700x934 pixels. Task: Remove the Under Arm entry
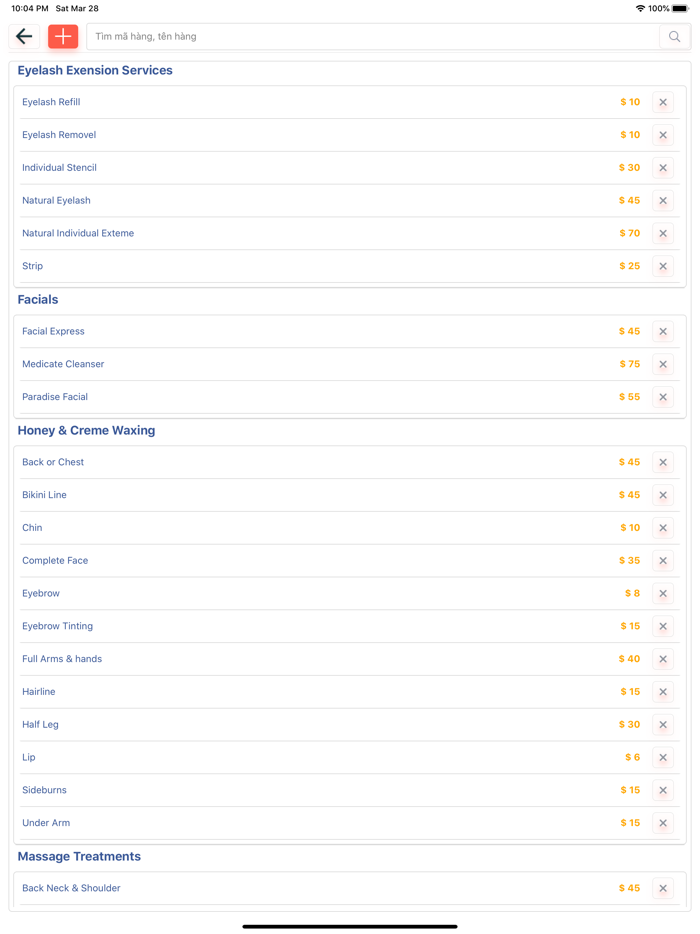point(663,823)
